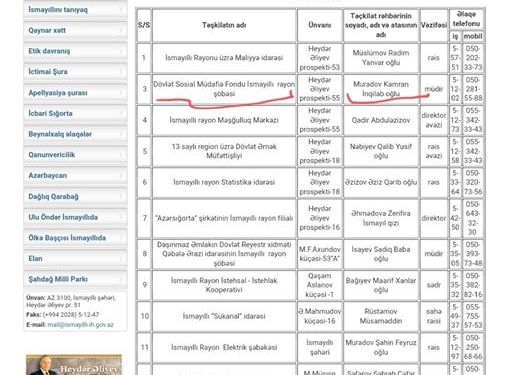Open the Azərbaycan menu item
Viewport: 518px width, 375px height.
coord(75,175)
